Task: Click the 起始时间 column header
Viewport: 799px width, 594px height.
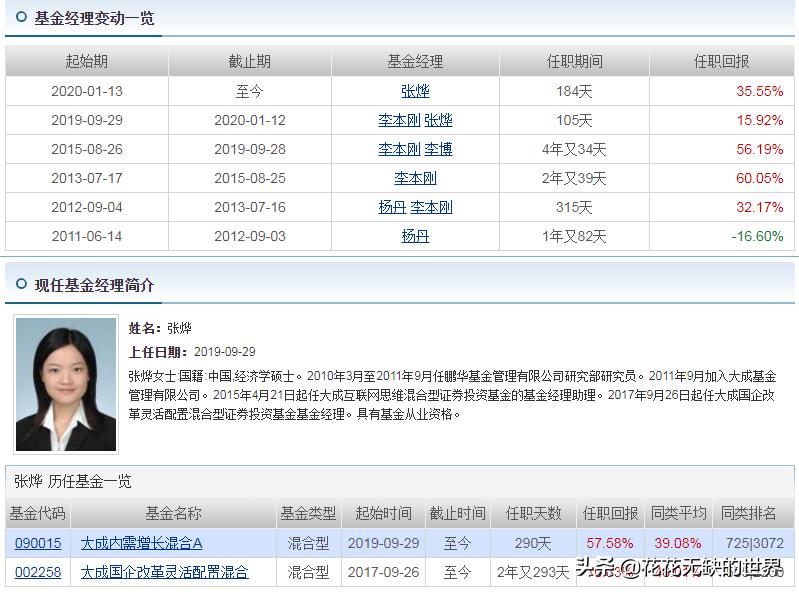Action: (x=383, y=514)
